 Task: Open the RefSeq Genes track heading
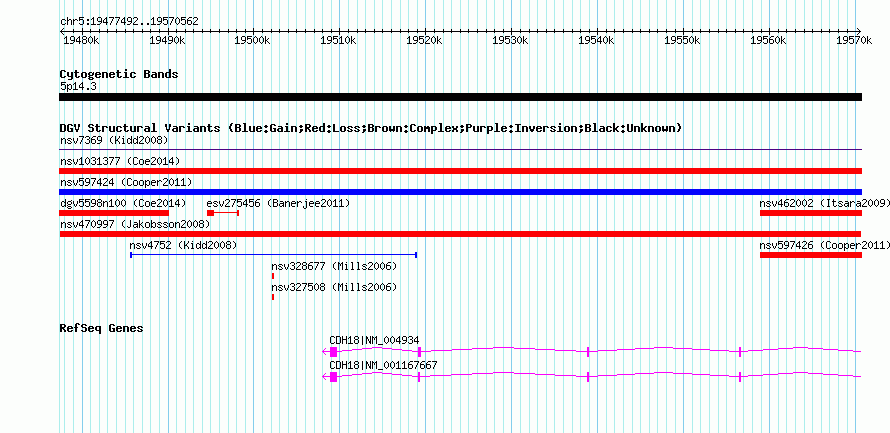pyautogui.click(x=102, y=328)
